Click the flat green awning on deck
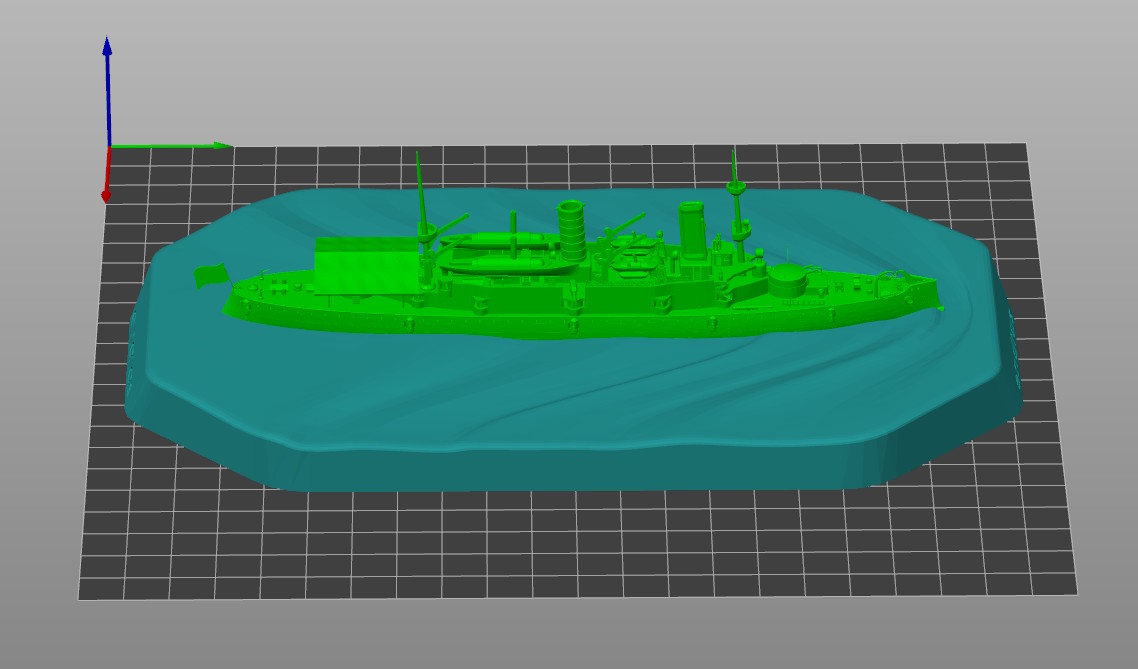This screenshot has height=669, width=1138. [x=364, y=266]
